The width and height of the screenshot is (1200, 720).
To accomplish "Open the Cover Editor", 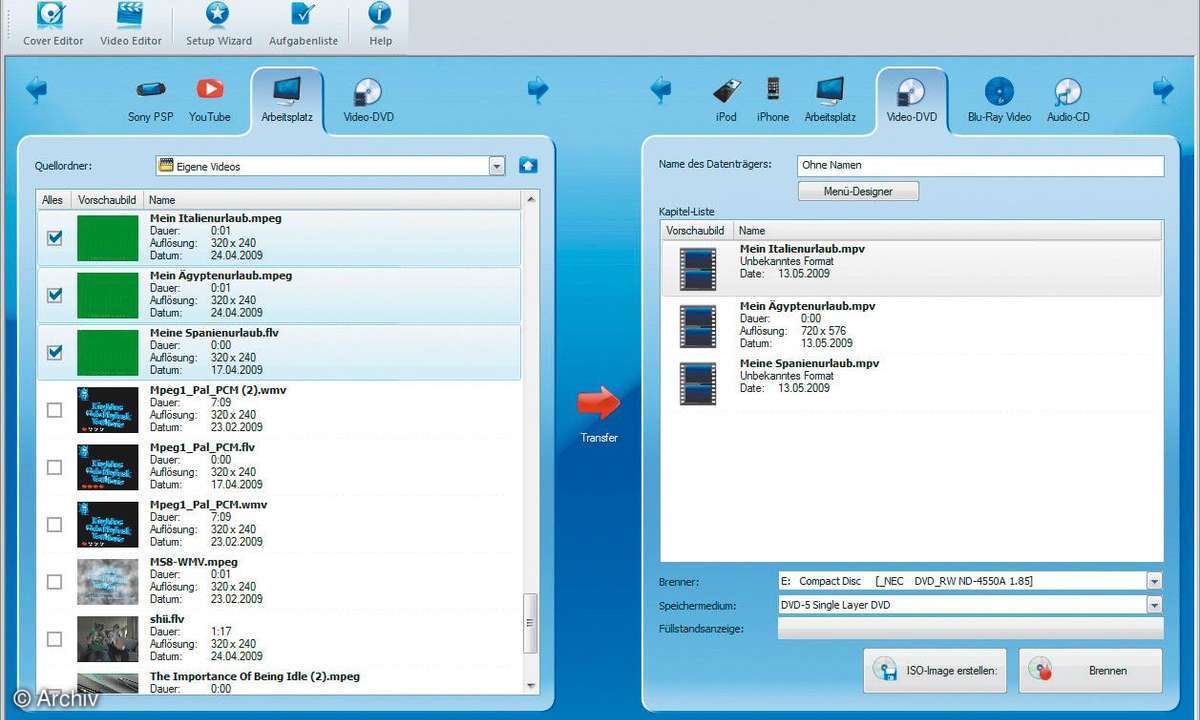I will pyautogui.click(x=53, y=24).
